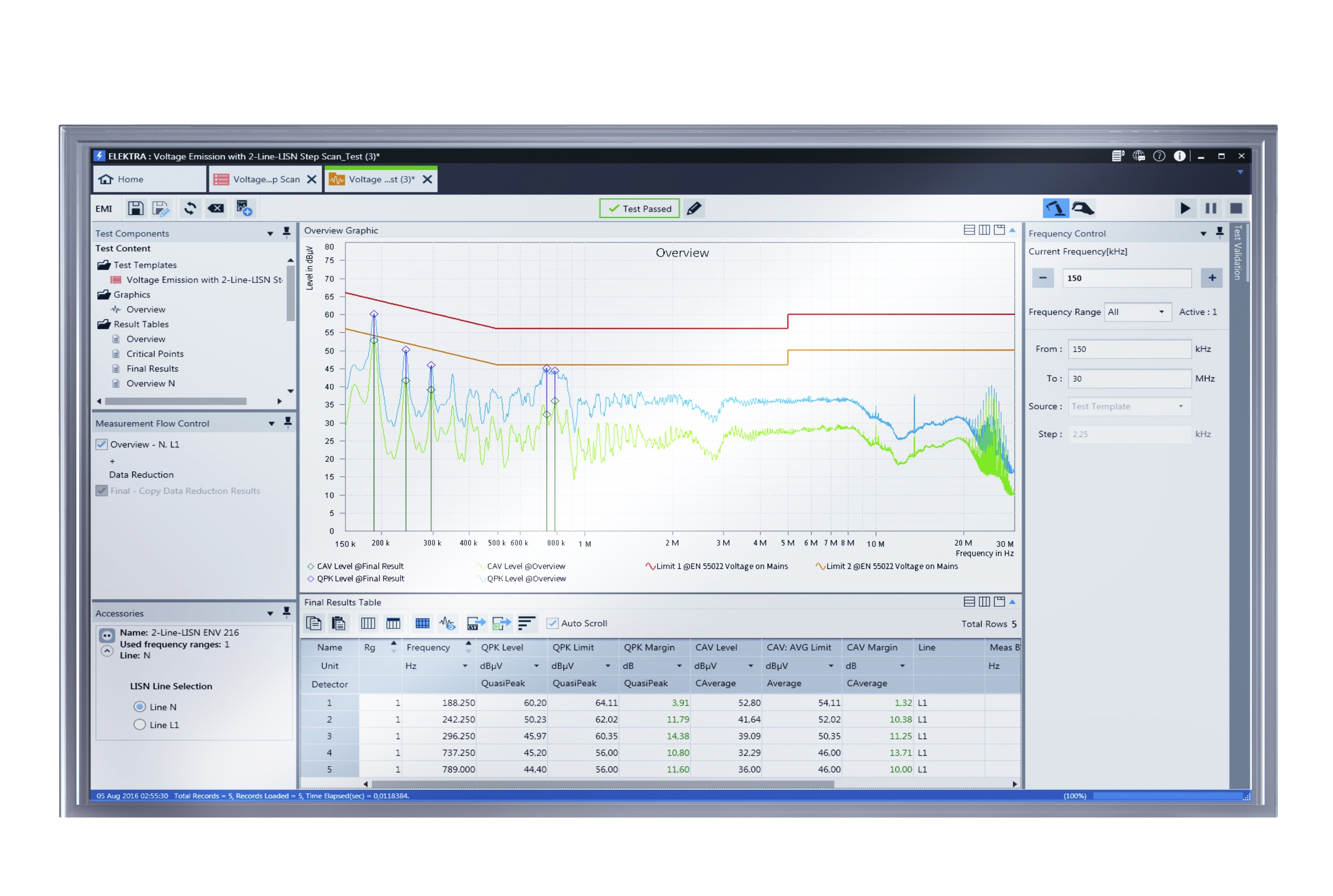Close the Voltage...p Scan tab
Image resolution: width=1333 pixels, height=896 pixels.
pos(312,179)
